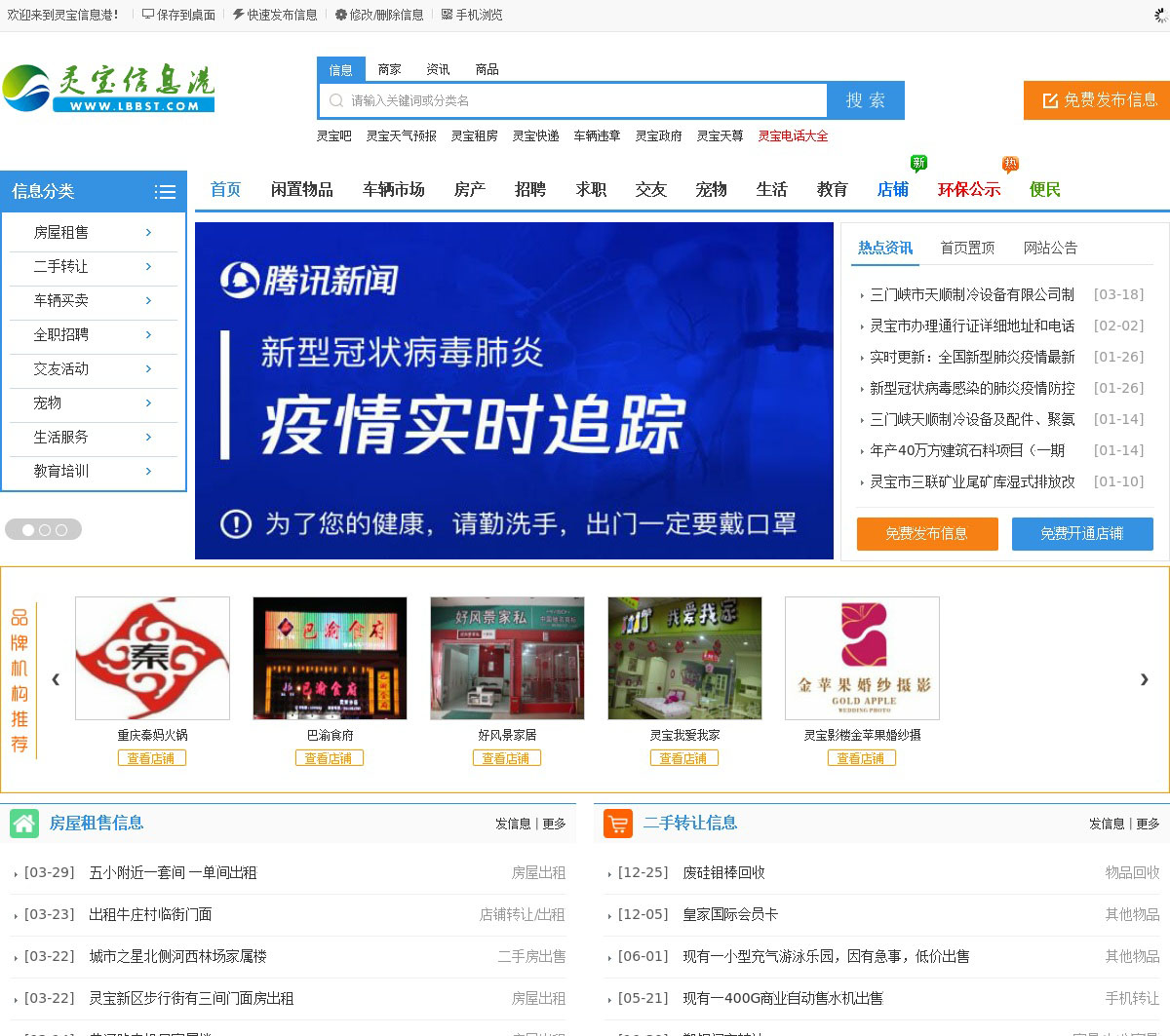1170x1036 pixels.
Task: Click the keyword search input field
Action: coord(585,100)
